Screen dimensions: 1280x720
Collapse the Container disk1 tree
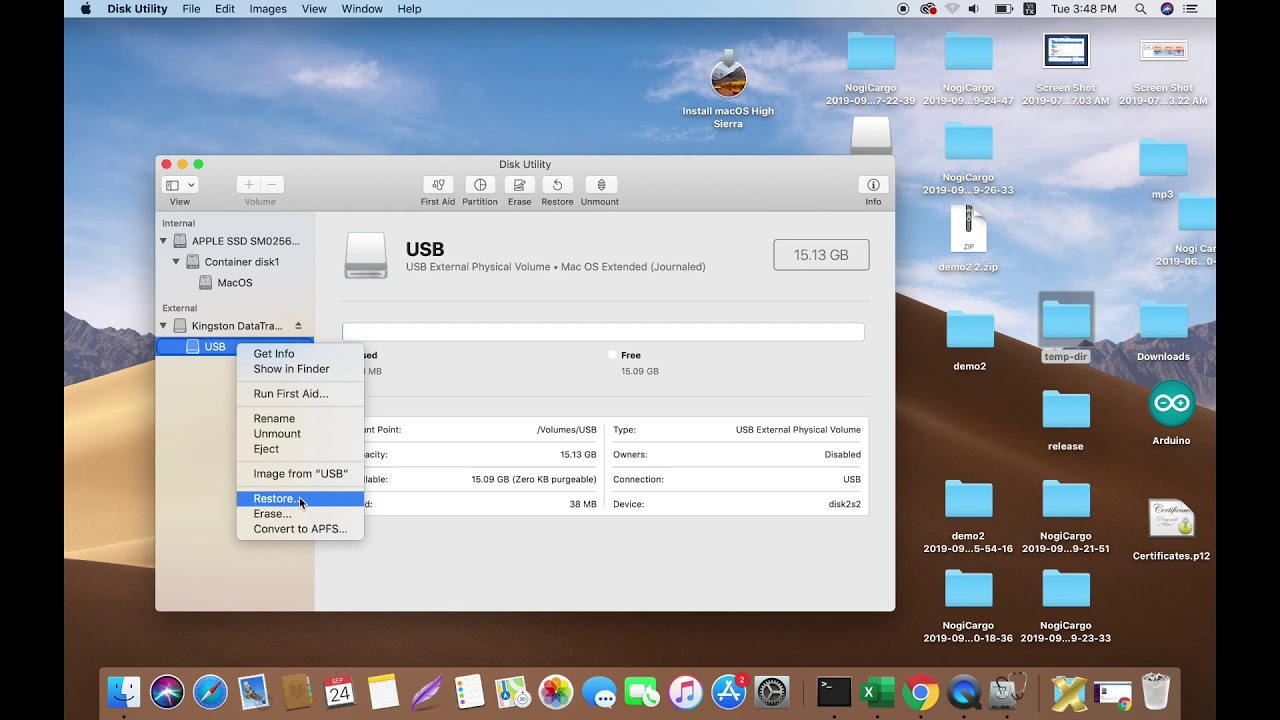pyautogui.click(x=176, y=262)
